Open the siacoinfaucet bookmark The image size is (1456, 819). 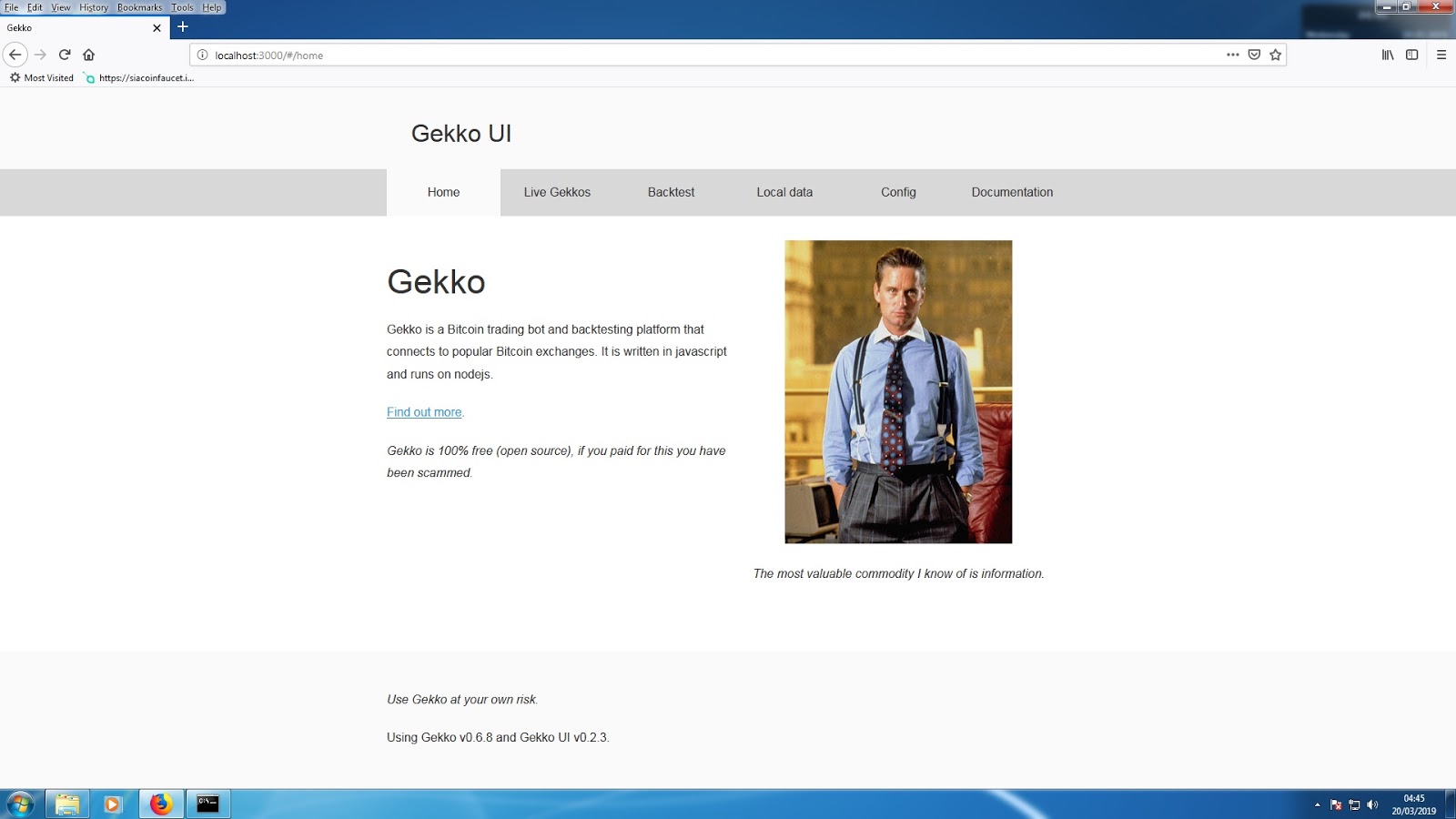(138, 78)
